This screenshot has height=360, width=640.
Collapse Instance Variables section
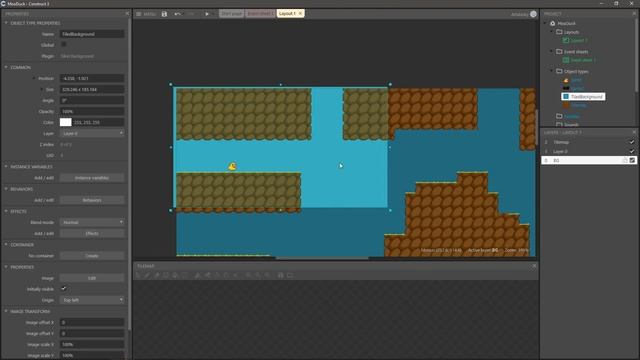(6, 167)
